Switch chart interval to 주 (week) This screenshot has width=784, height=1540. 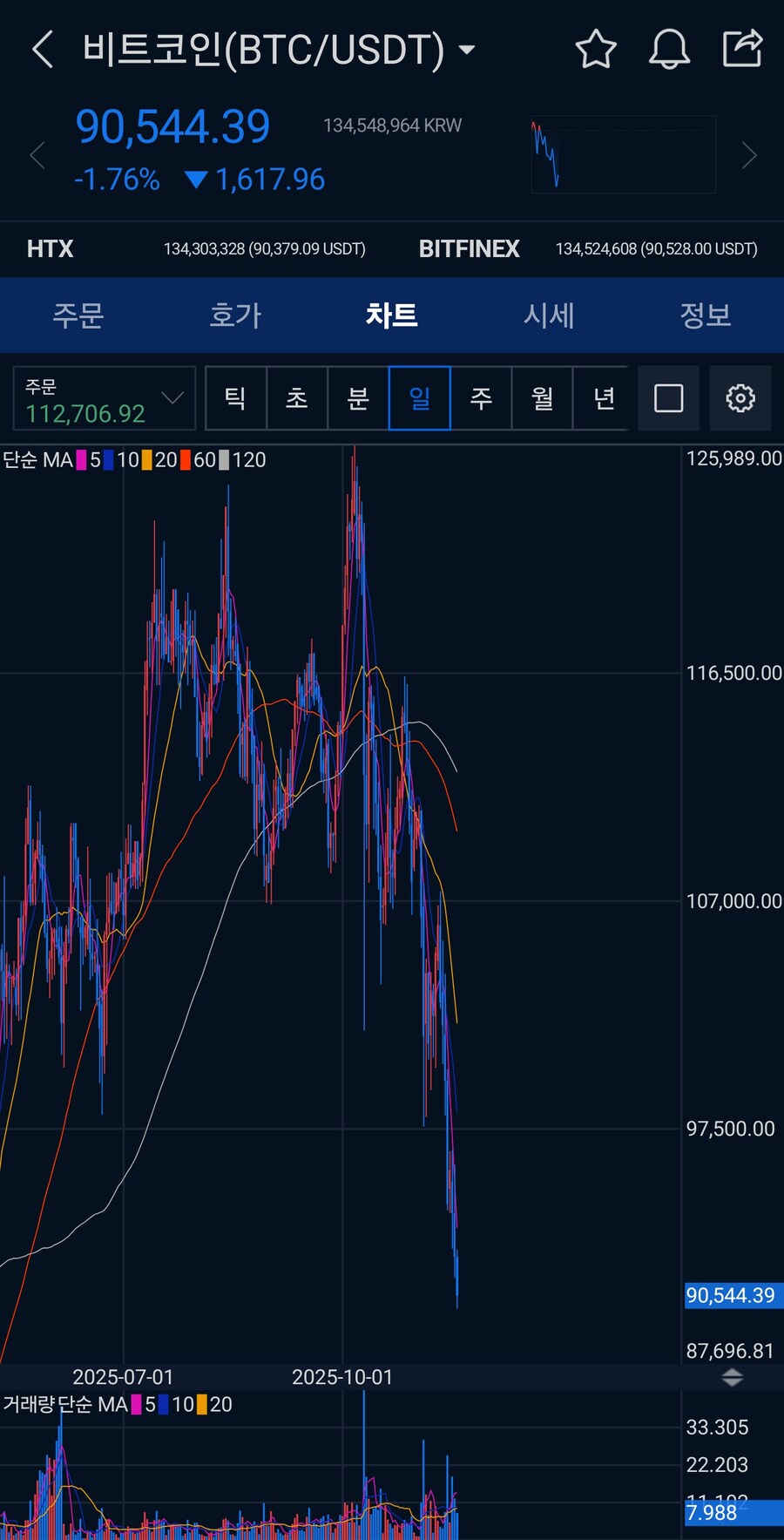click(x=481, y=399)
